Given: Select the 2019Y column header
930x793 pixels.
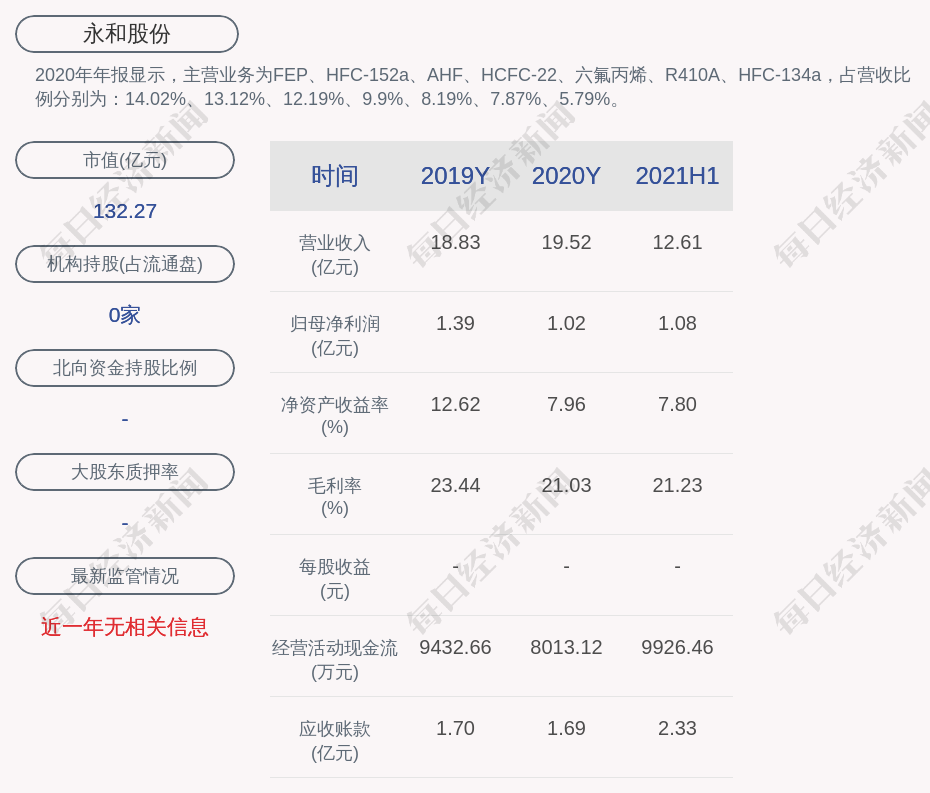Looking at the screenshot, I should pyautogui.click(x=455, y=176).
